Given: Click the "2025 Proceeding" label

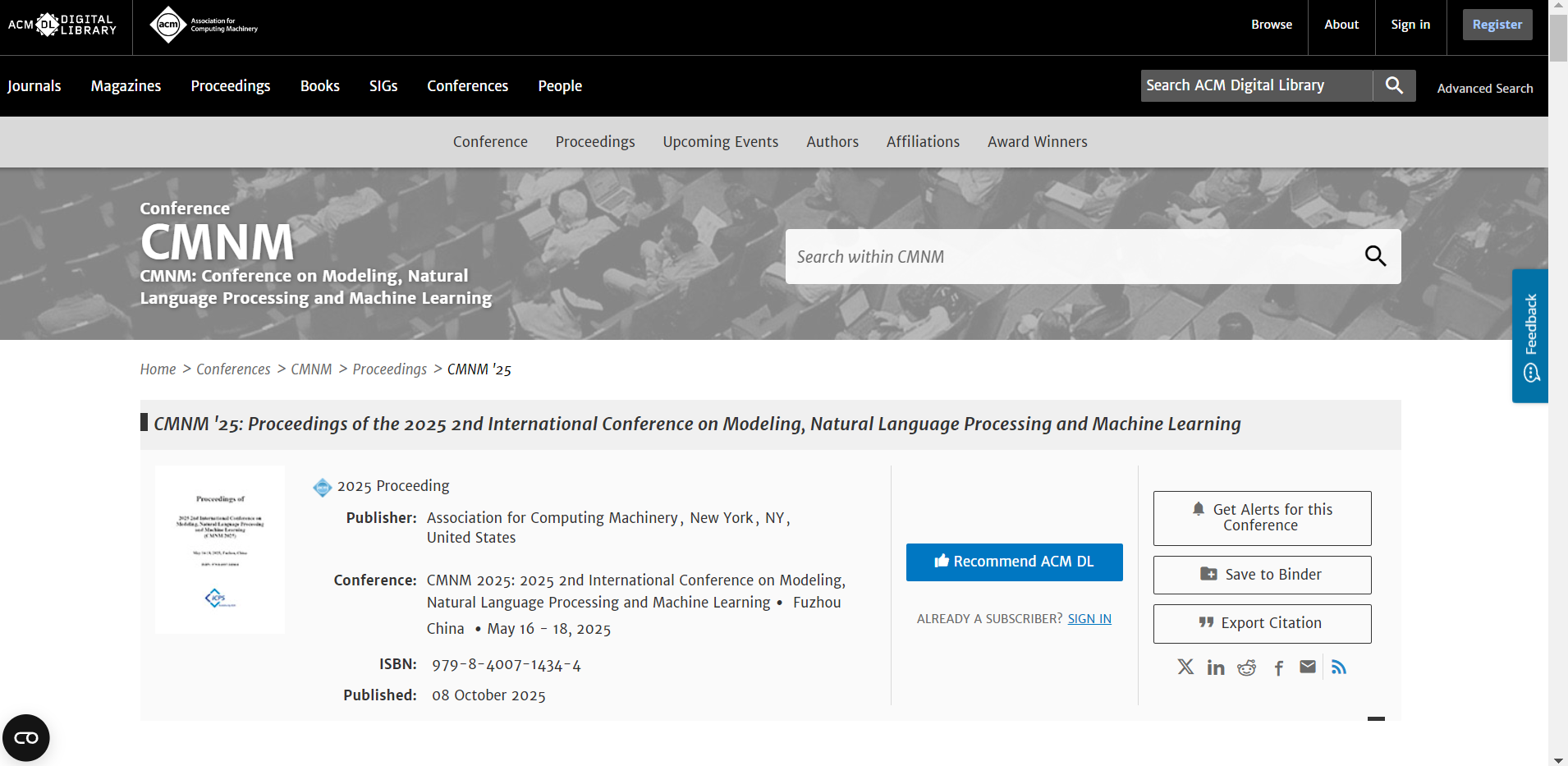Looking at the screenshot, I should coord(393,486).
